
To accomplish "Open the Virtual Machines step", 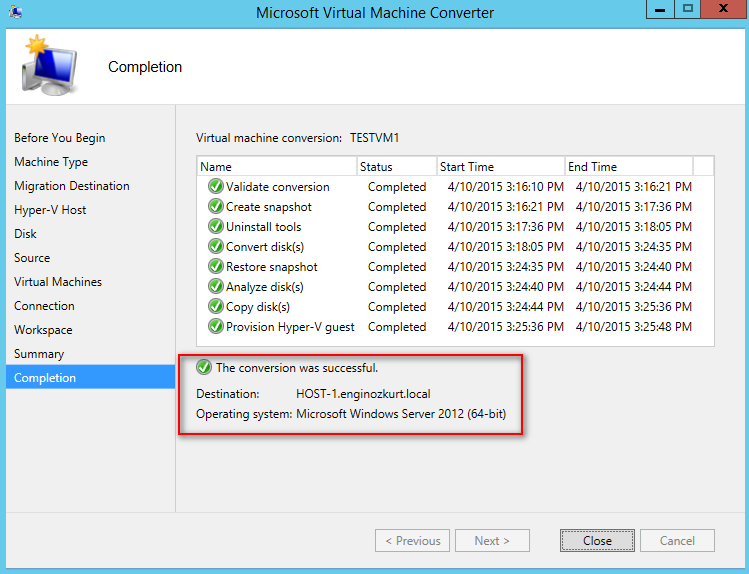I will point(58,282).
